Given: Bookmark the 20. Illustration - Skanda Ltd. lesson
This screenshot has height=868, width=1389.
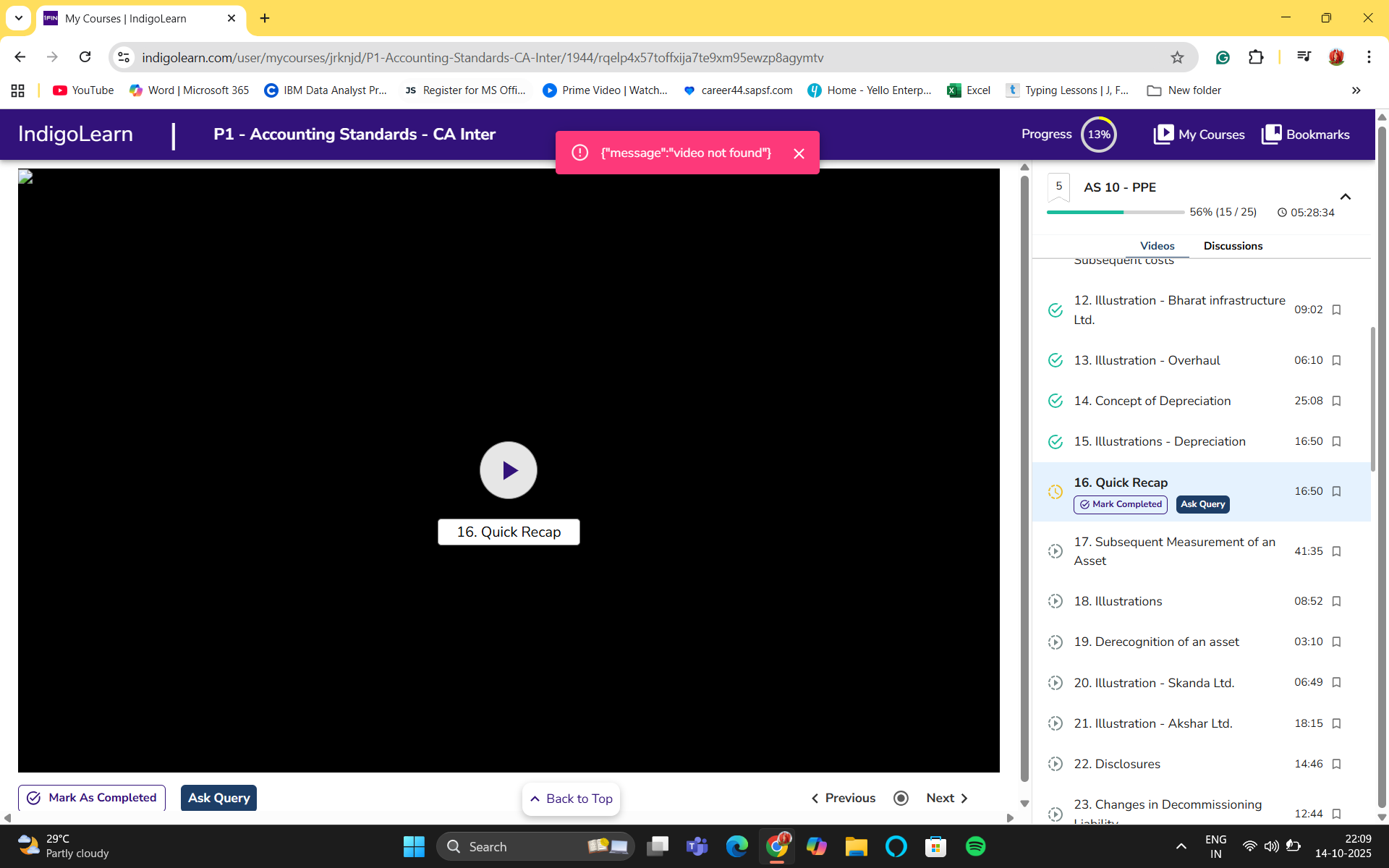Looking at the screenshot, I should pos(1336,682).
